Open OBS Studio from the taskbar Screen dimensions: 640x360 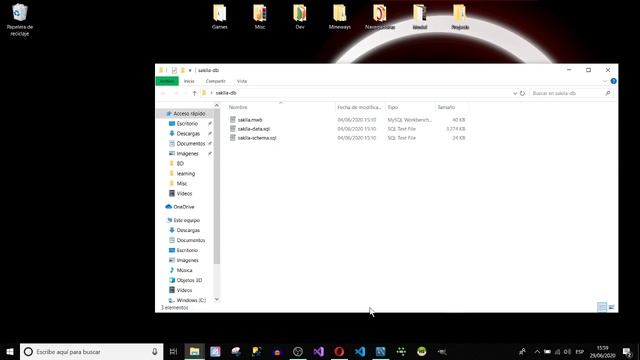pos(298,351)
